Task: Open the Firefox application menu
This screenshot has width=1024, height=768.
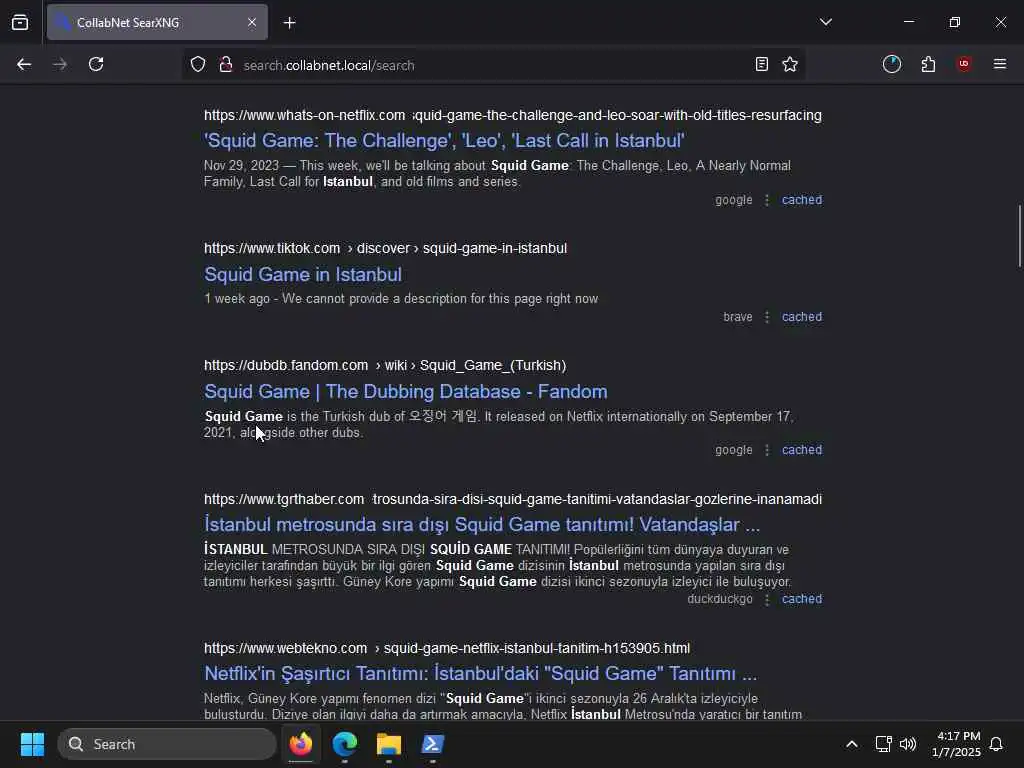Action: (1000, 65)
